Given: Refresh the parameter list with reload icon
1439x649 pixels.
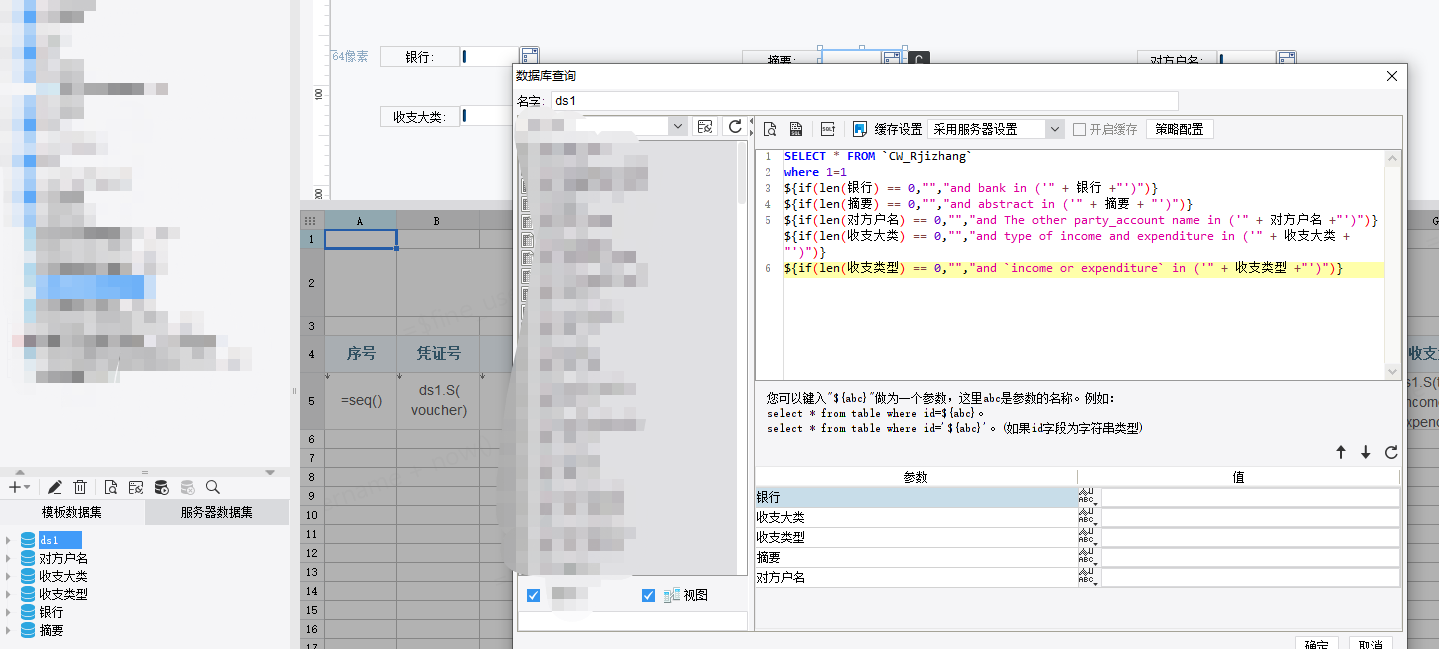Looking at the screenshot, I should click(x=1390, y=453).
